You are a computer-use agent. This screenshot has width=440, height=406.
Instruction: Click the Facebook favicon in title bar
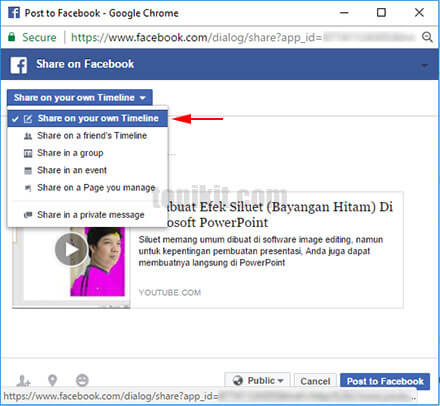[14, 13]
